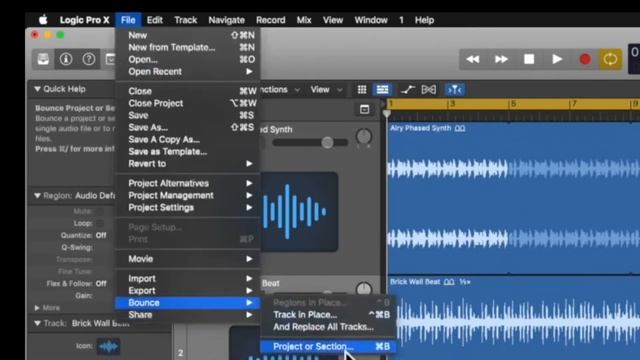Click bar 5 on the timeline ruler

click(x=513, y=104)
